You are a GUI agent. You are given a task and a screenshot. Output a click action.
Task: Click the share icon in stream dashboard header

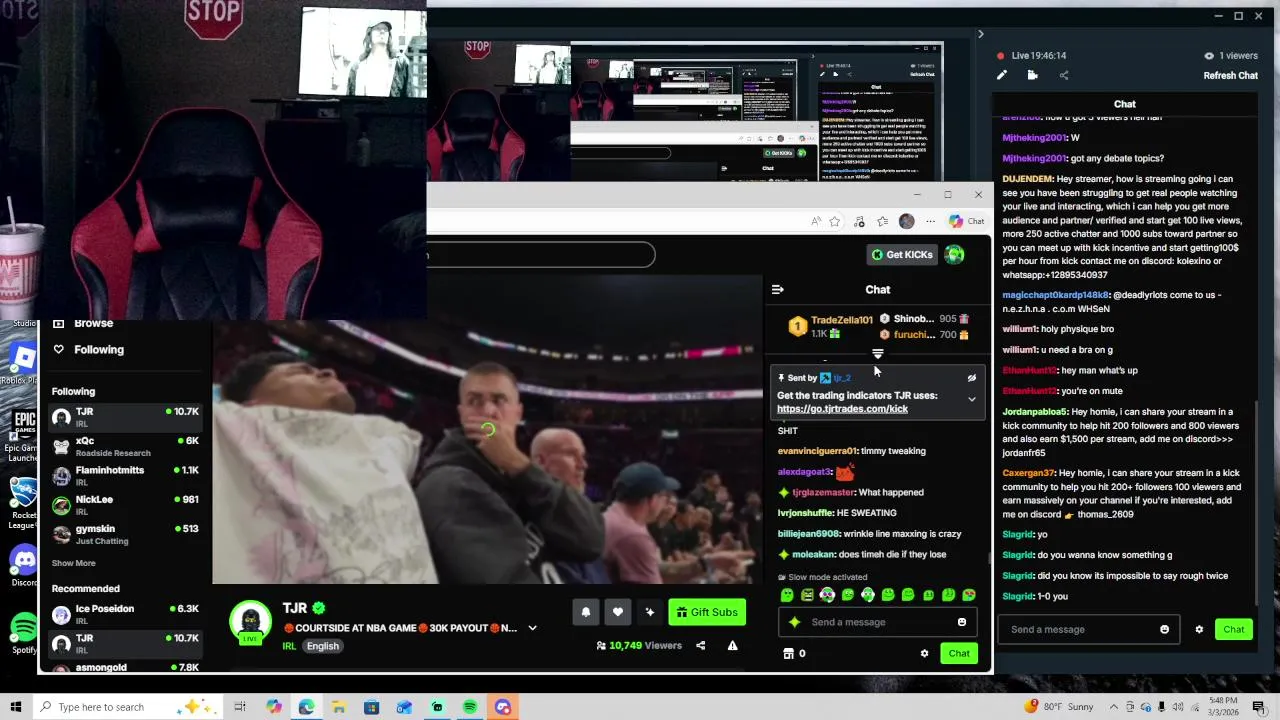tap(1063, 75)
